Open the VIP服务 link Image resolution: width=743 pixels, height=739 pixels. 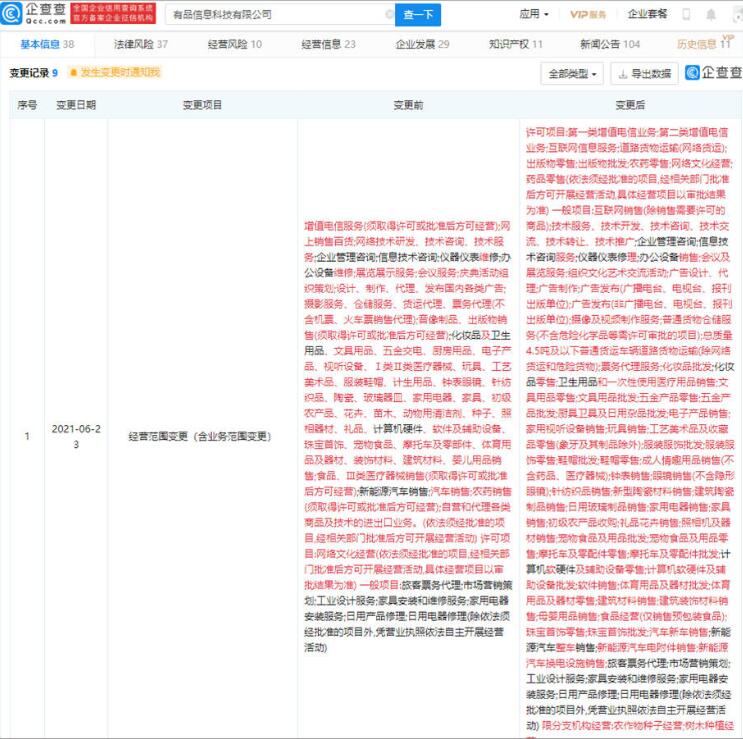pos(588,15)
